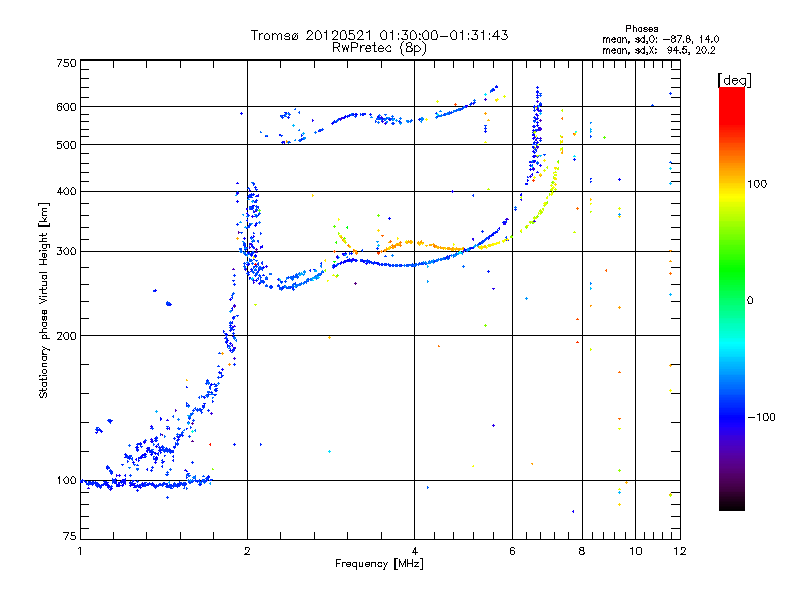Click the y-axis tick label '750'
This screenshot has height=600, width=800.
[66, 63]
